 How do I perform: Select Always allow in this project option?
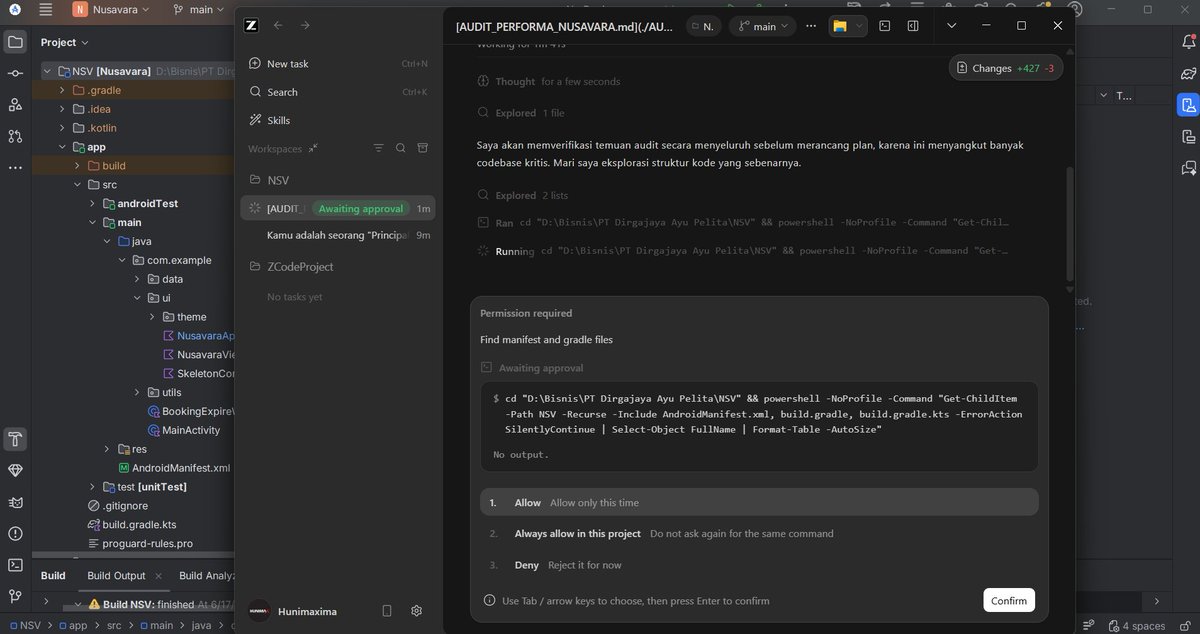pos(759,534)
